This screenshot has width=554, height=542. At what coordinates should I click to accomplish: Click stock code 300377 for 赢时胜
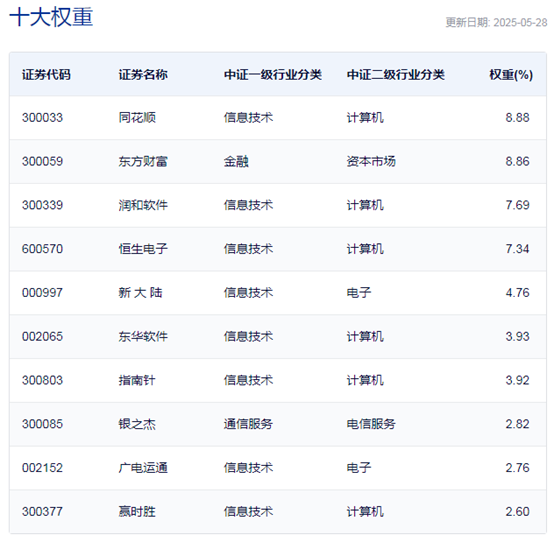click(x=42, y=512)
